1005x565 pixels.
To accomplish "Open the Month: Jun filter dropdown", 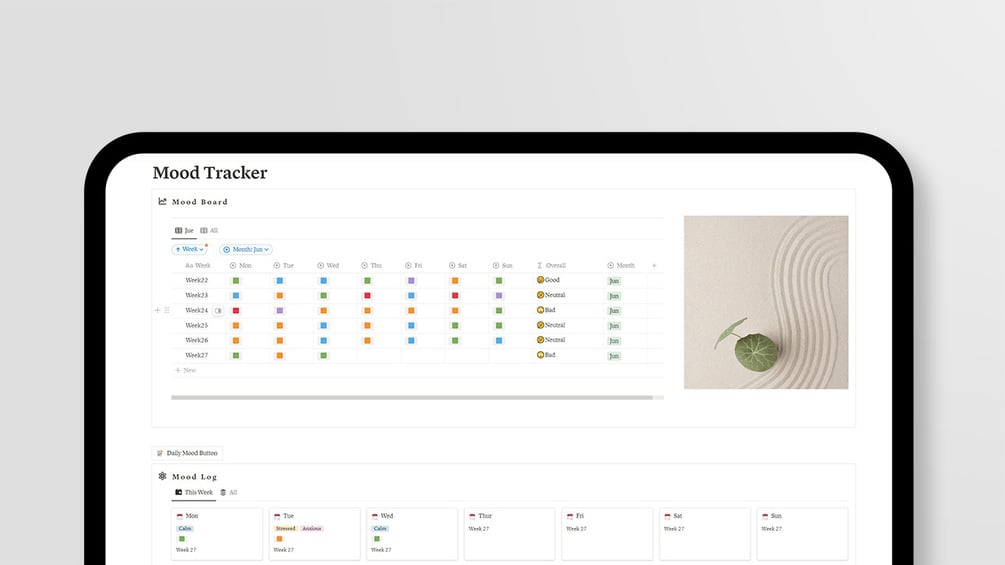I will pos(246,249).
